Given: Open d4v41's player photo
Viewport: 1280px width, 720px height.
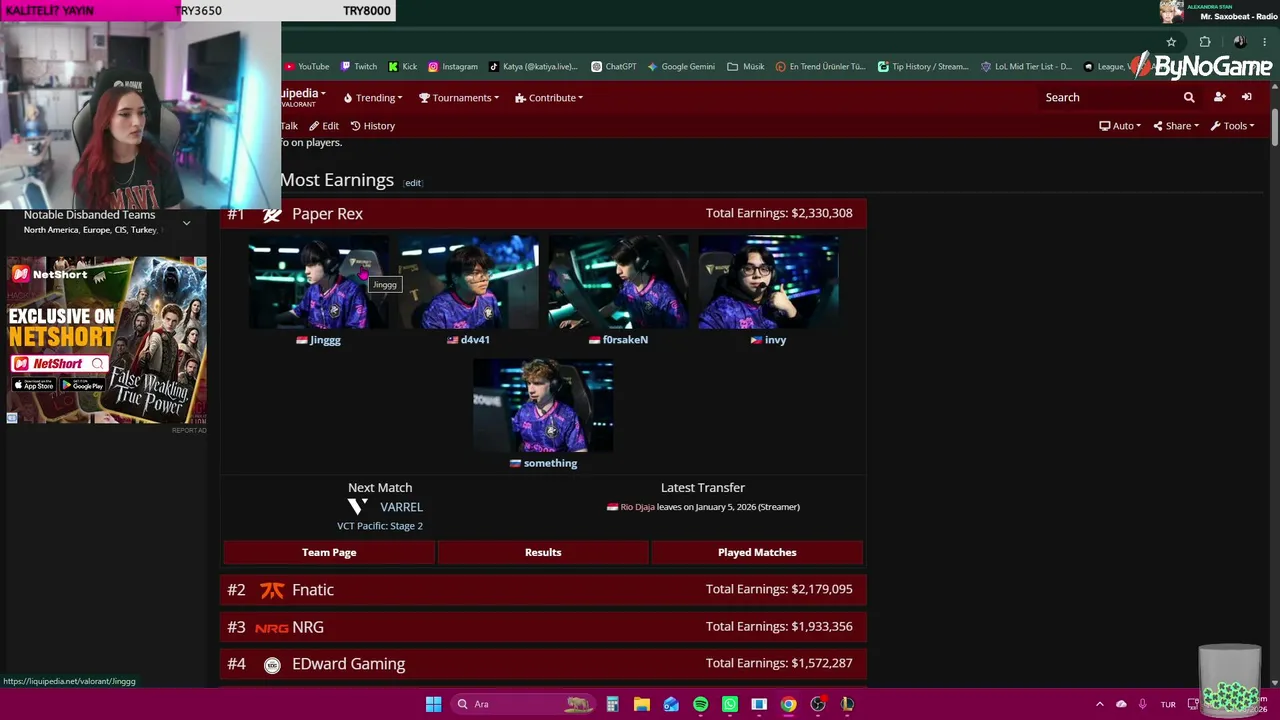Looking at the screenshot, I should pos(468,282).
